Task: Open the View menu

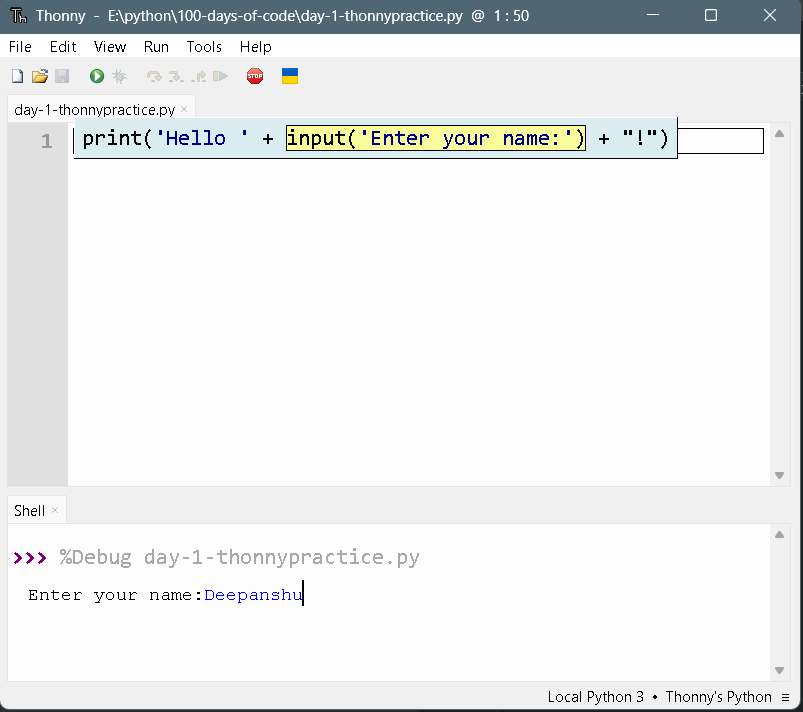Action: 110,47
